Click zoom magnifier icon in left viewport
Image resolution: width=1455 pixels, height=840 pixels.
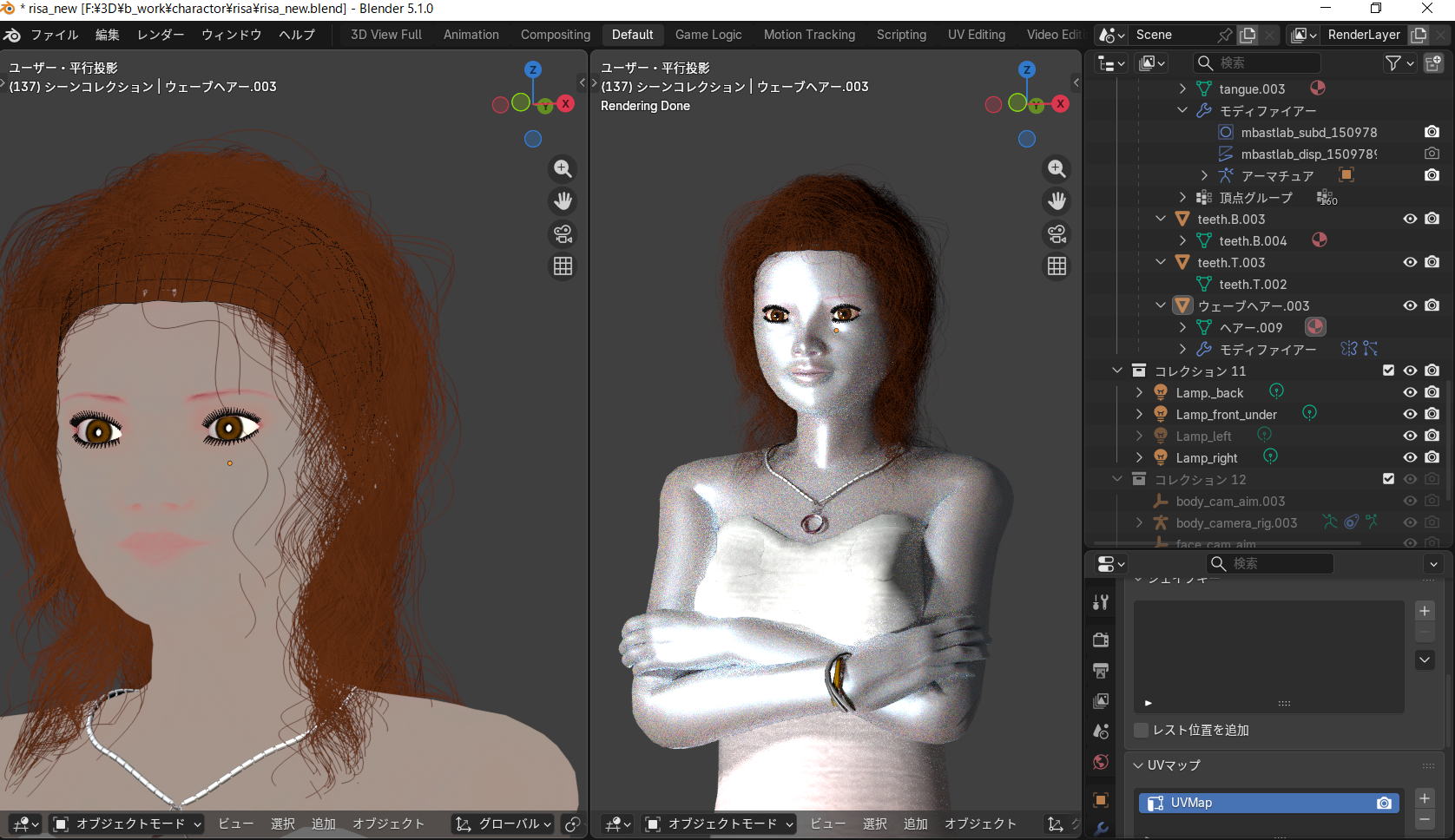tap(563, 168)
